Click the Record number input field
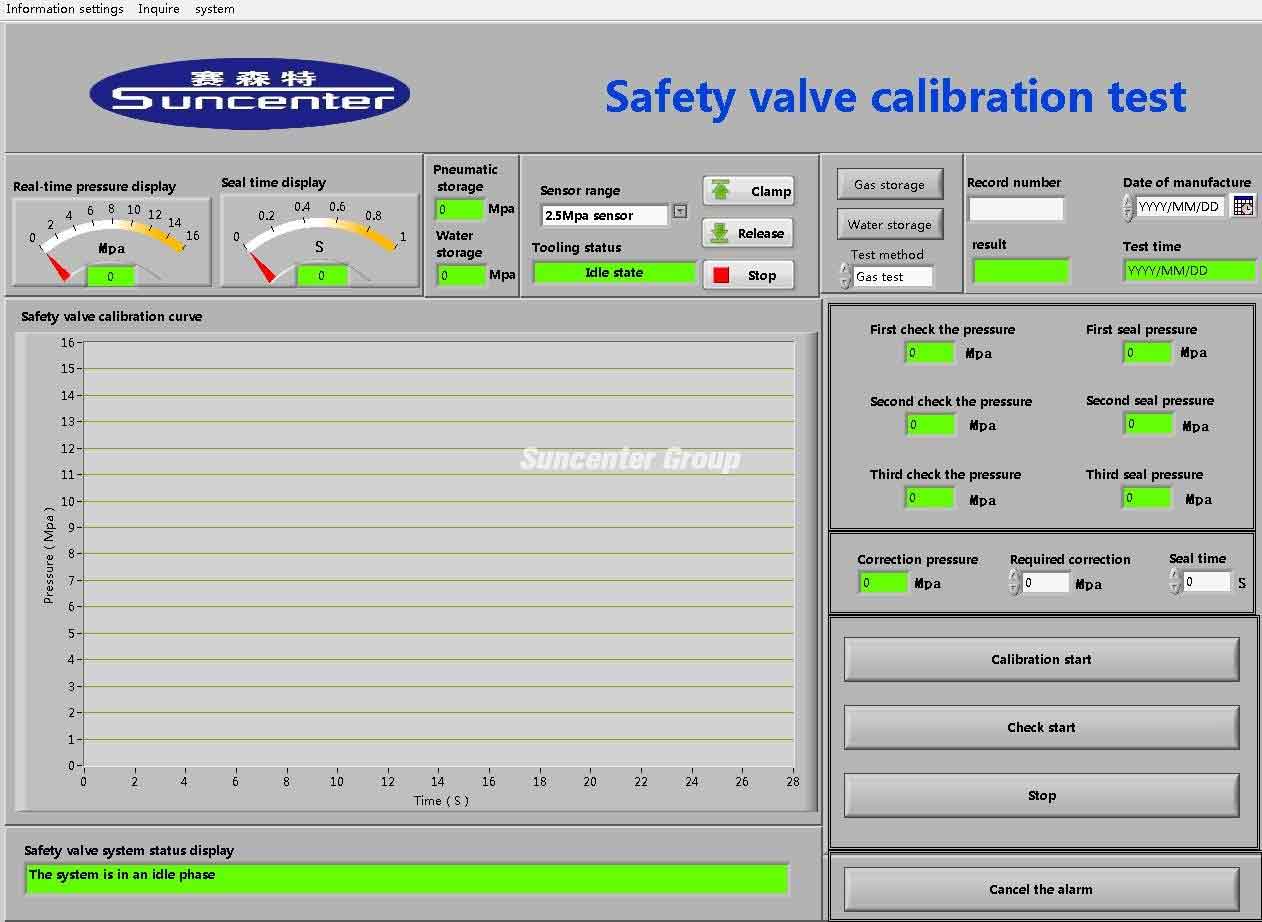Screen dimensions: 1262x922 1016,209
